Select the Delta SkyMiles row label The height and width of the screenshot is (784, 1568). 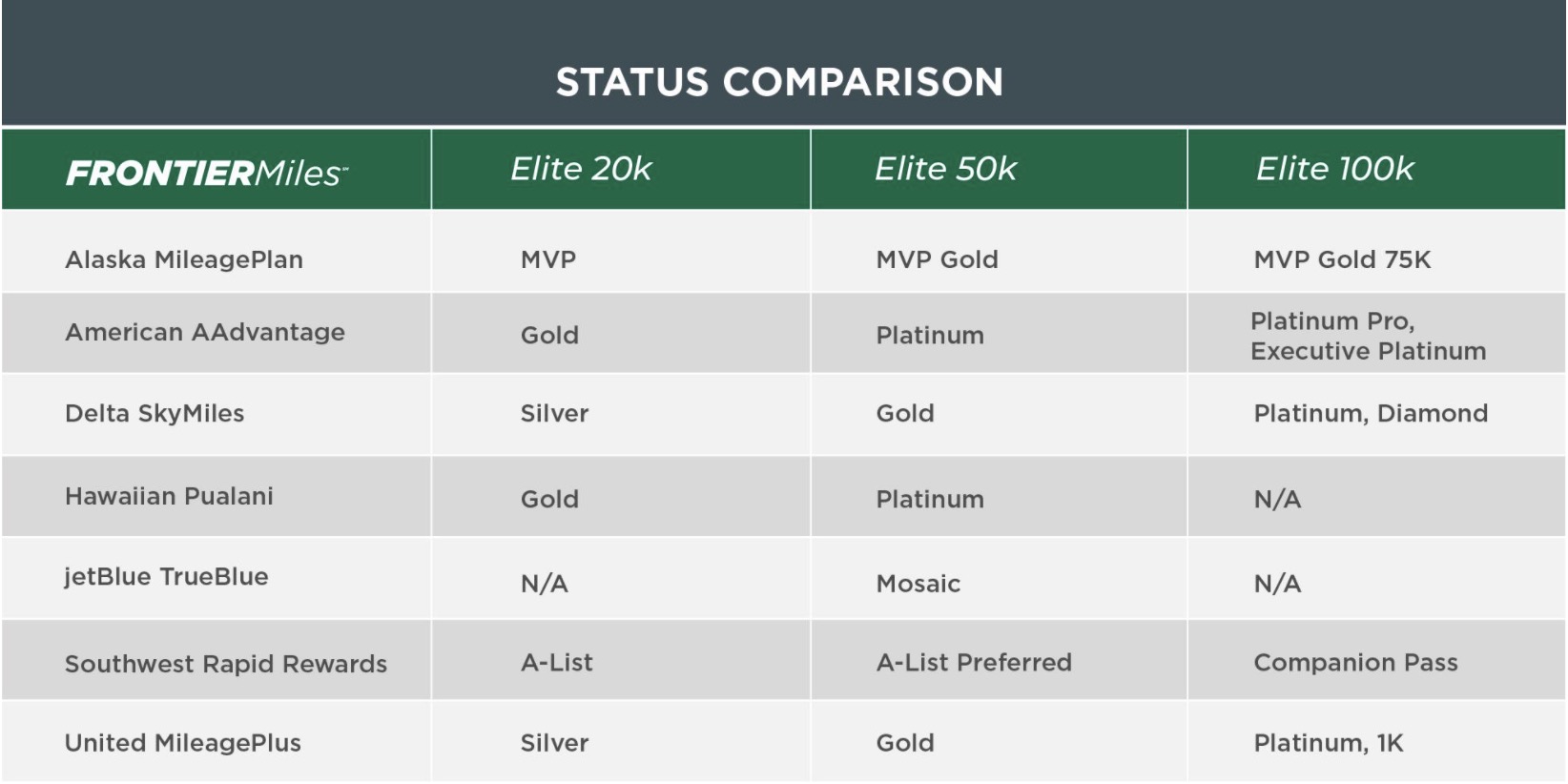155,413
